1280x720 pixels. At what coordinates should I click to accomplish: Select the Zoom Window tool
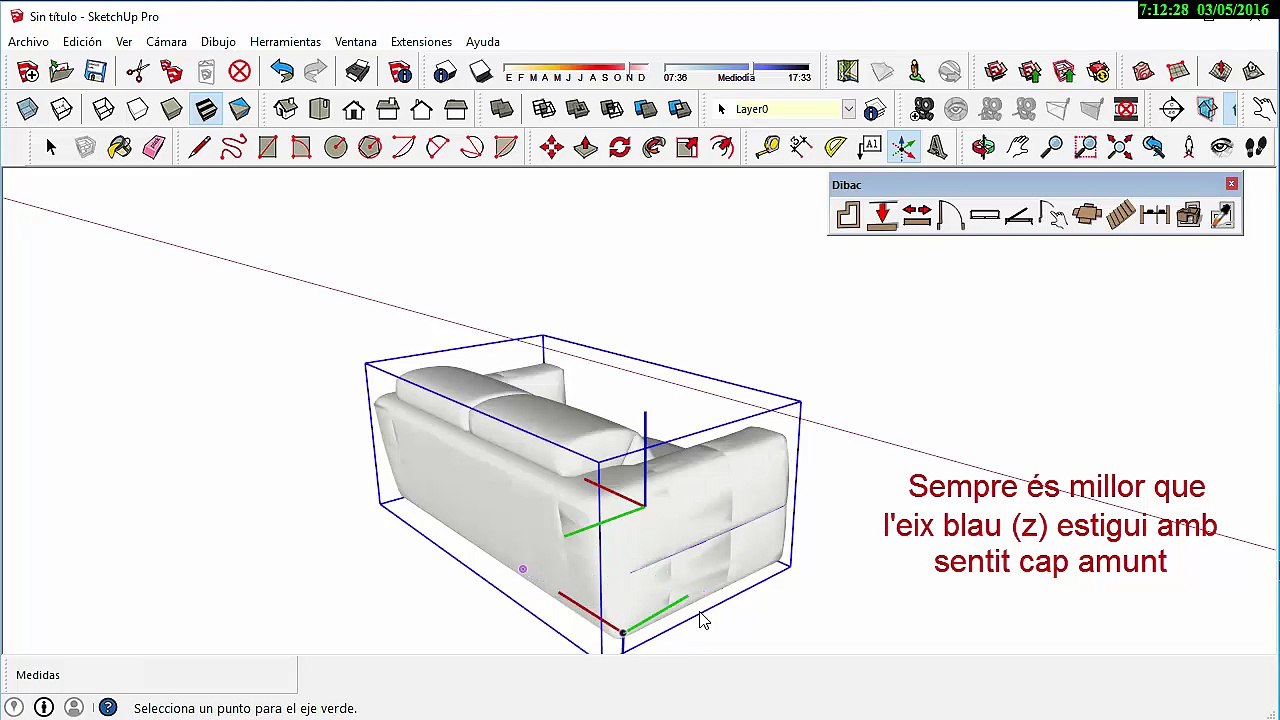(x=1085, y=148)
